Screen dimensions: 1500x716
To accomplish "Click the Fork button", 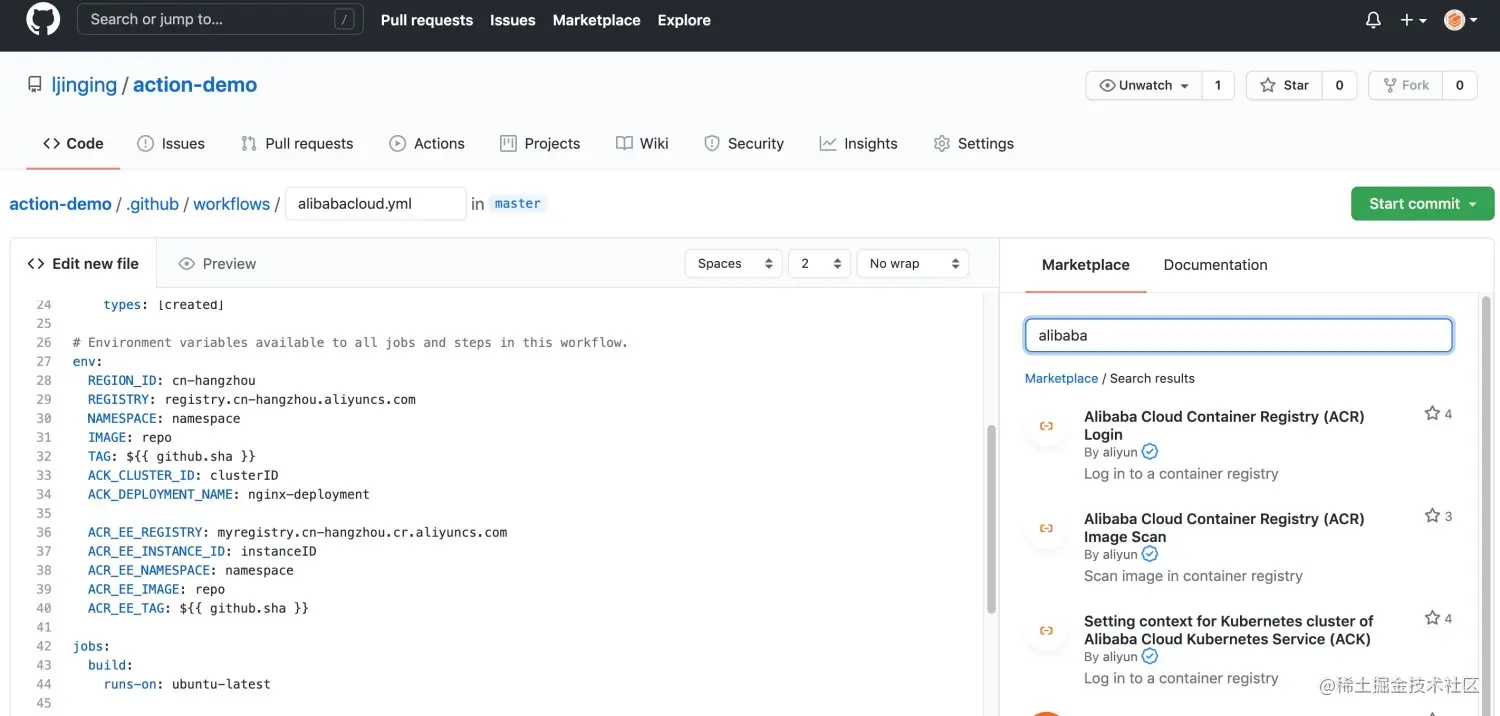I will click(1406, 86).
